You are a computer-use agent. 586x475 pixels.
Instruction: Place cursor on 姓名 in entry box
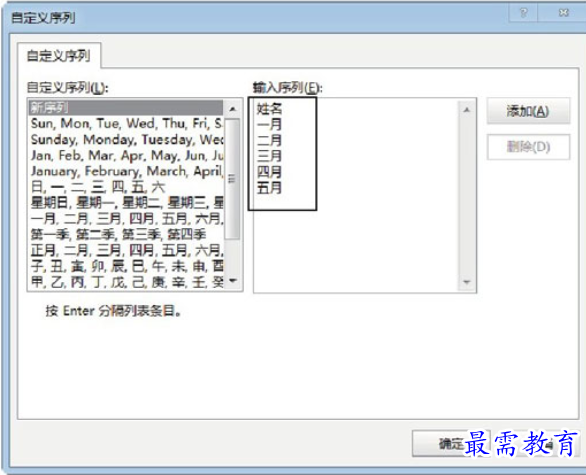point(269,109)
